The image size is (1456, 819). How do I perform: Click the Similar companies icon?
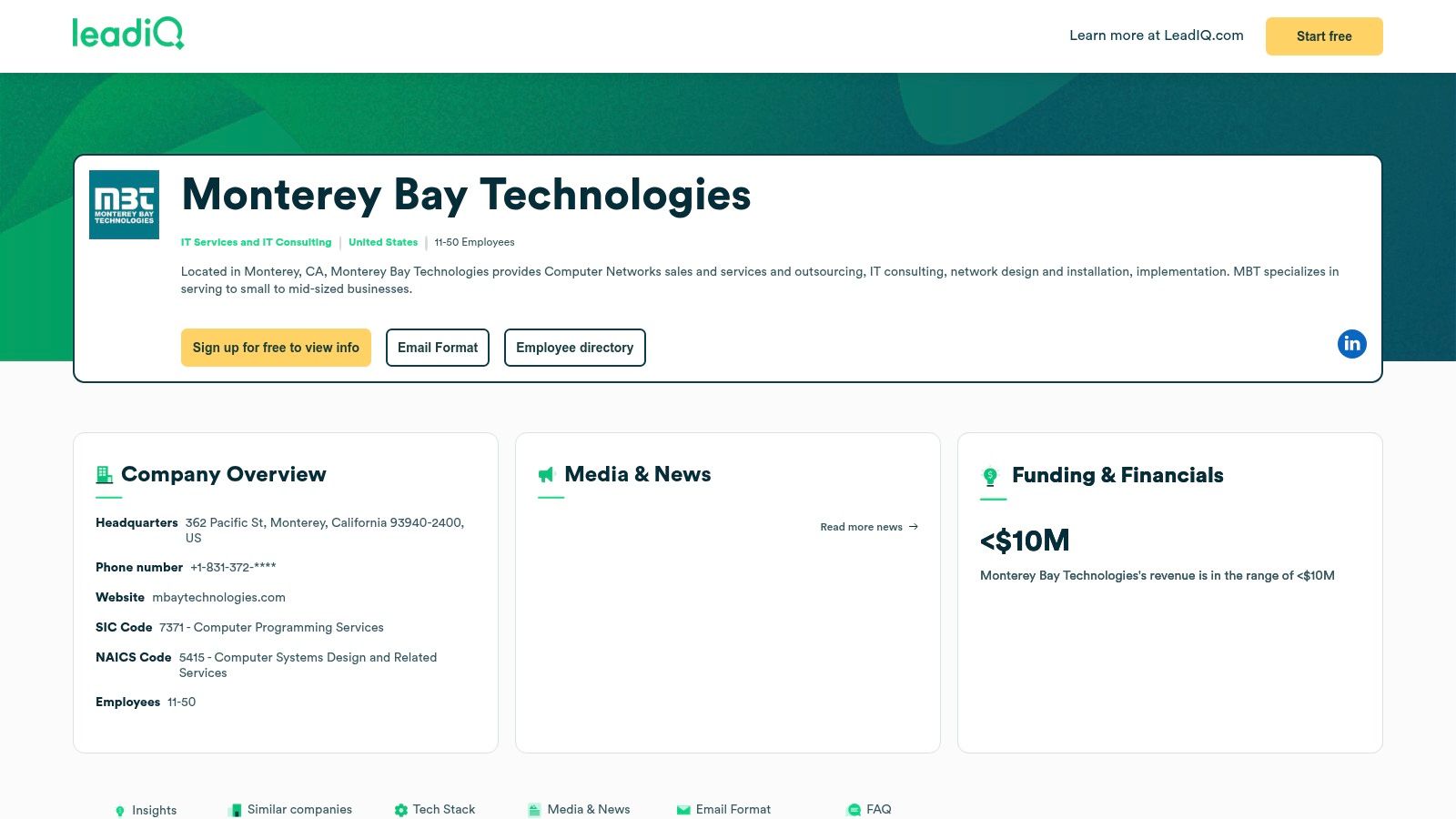pyautogui.click(x=236, y=808)
